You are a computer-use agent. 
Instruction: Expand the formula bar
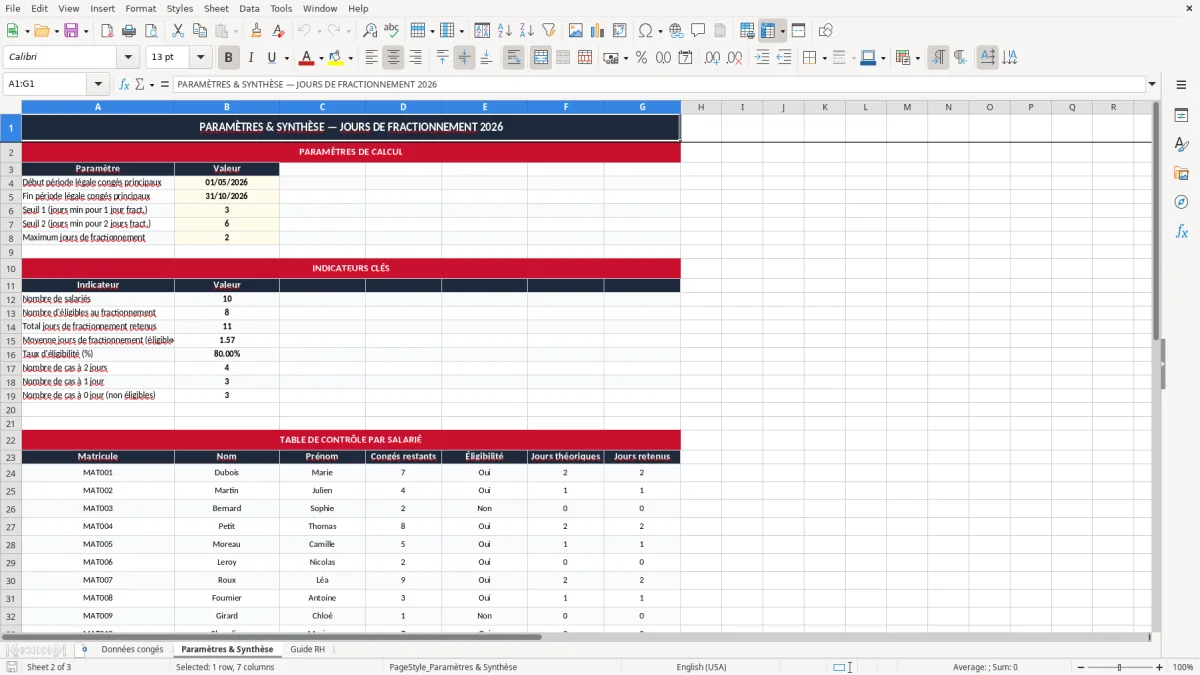(1152, 84)
